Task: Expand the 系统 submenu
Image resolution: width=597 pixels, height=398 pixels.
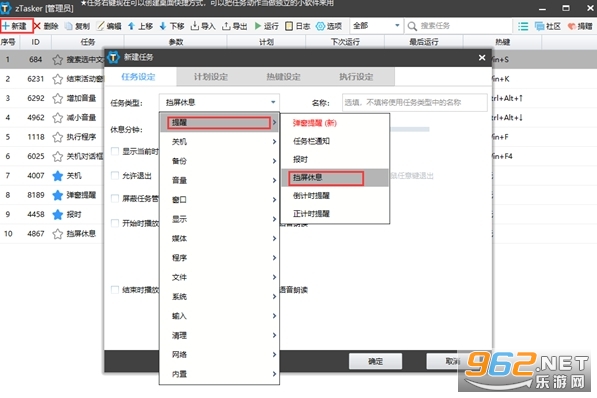Action: coord(219,297)
